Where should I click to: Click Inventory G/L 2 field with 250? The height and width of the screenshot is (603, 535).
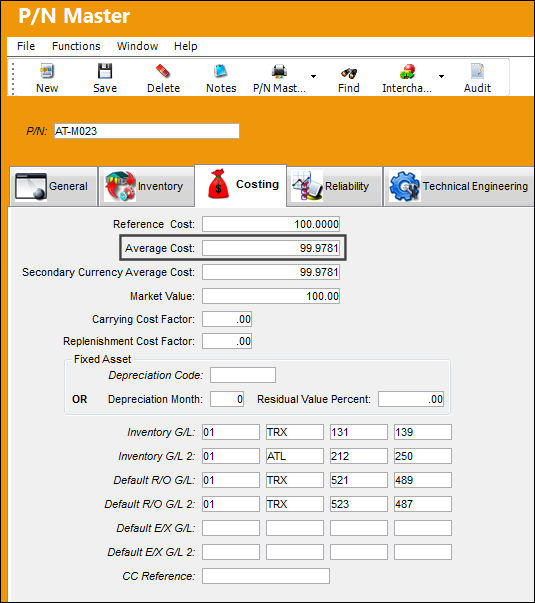click(423, 456)
